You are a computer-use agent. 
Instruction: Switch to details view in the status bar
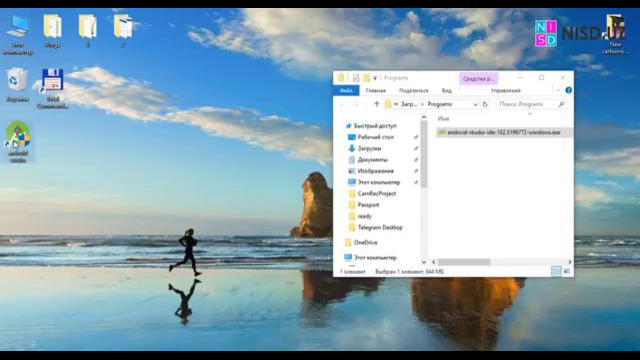[556, 271]
